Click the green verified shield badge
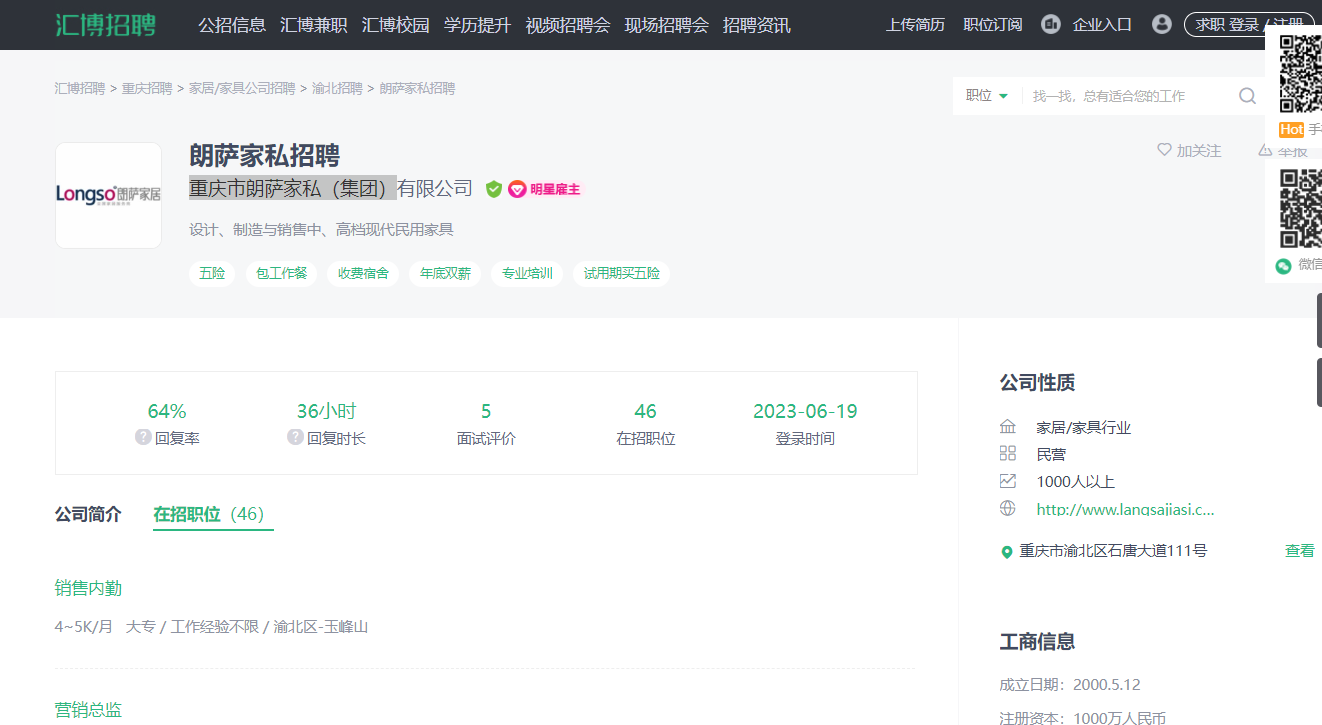 pos(494,189)
